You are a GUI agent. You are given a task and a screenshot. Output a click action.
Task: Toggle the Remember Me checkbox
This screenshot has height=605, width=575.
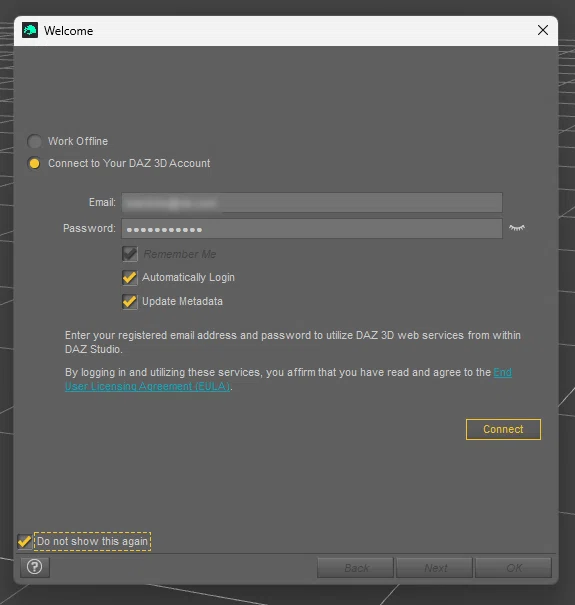point(130,254)
